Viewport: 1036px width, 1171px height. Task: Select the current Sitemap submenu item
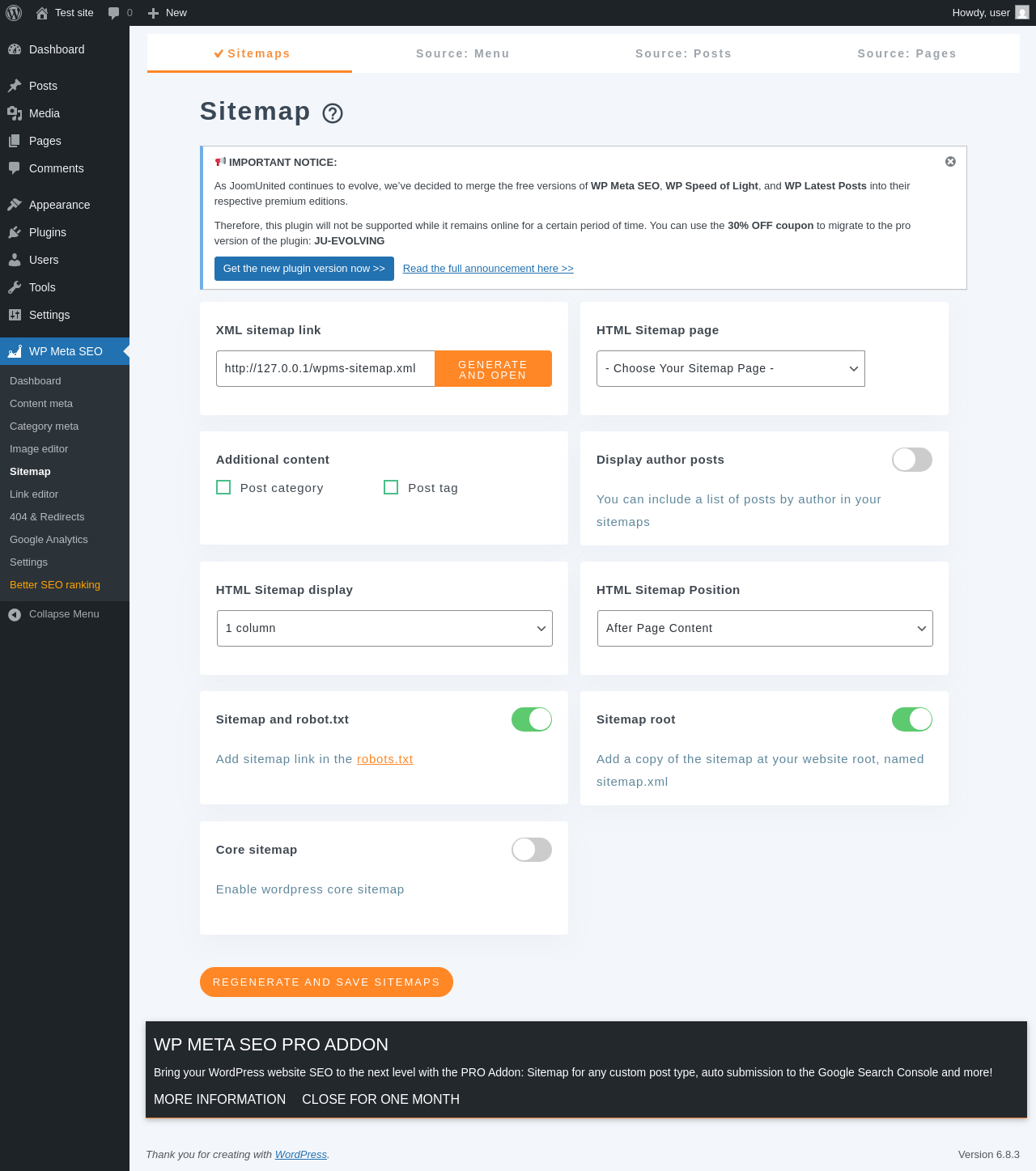tap(30, 472)
